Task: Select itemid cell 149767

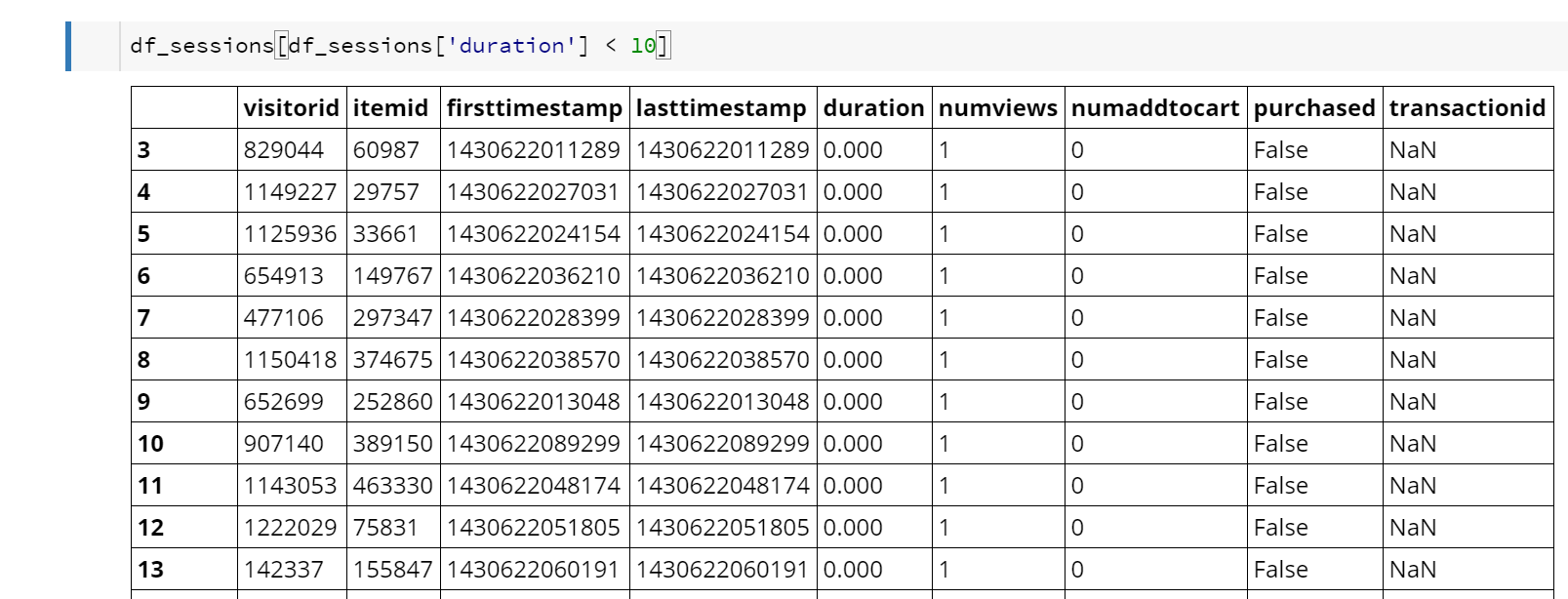Action: coord(392,276)
